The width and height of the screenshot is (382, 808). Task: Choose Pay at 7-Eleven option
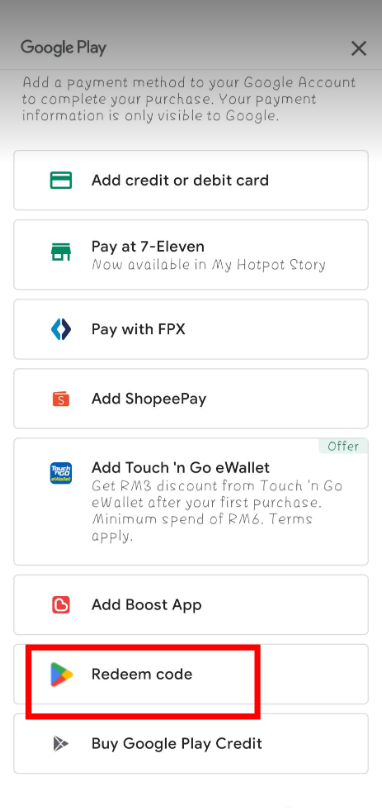[x=191, y=255]
